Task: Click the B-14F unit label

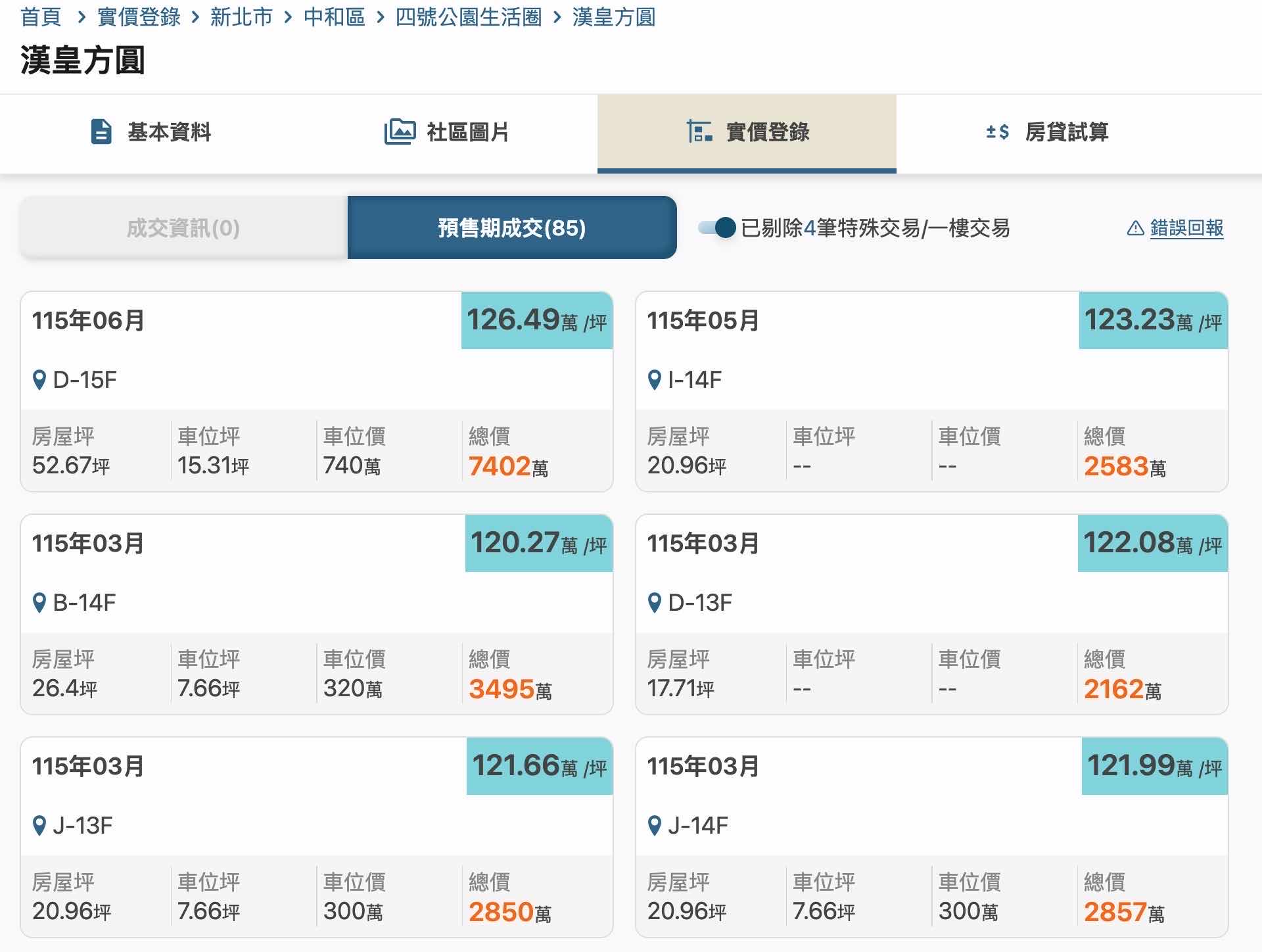Action: coord(84,603)
